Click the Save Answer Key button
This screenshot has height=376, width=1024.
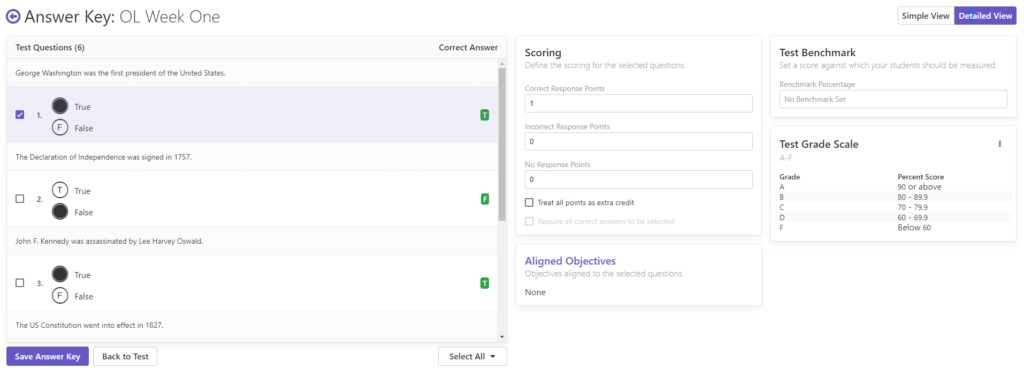(x=48, y=356)
